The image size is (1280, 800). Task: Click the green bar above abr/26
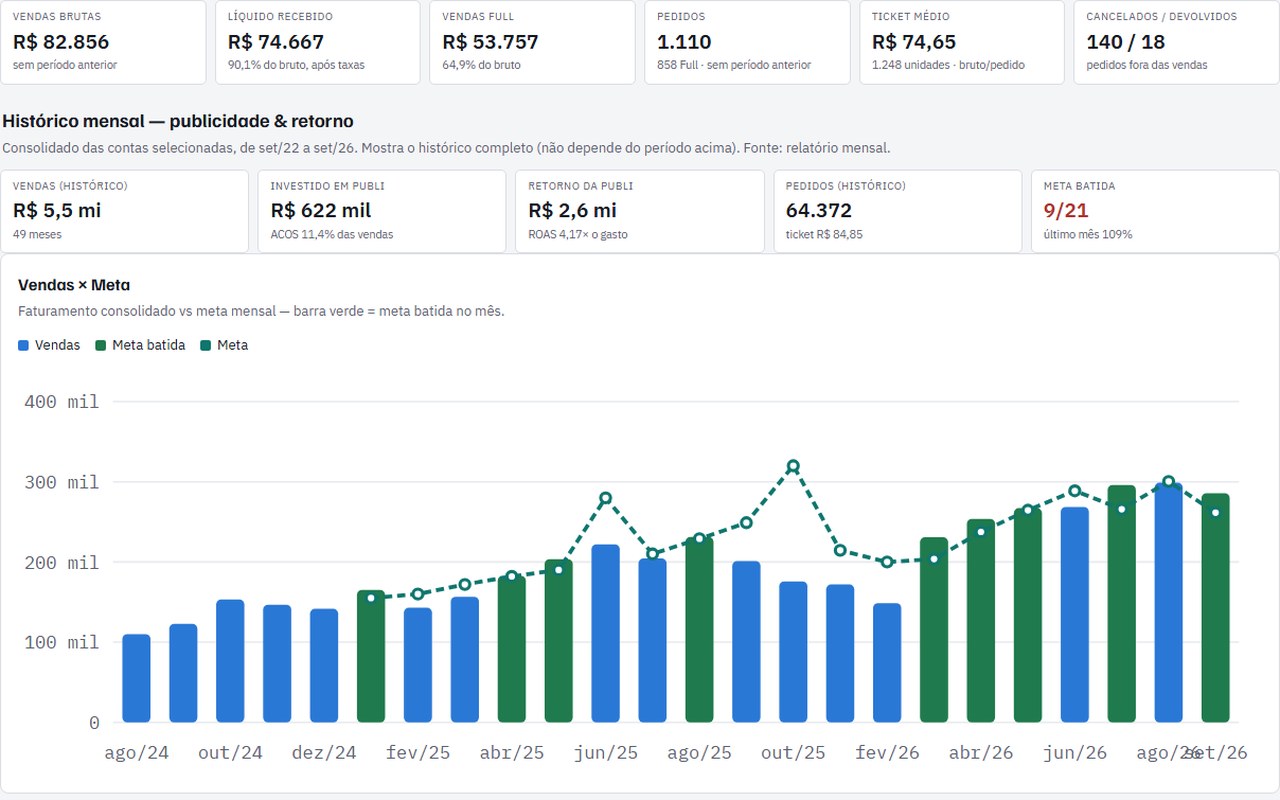981,620
